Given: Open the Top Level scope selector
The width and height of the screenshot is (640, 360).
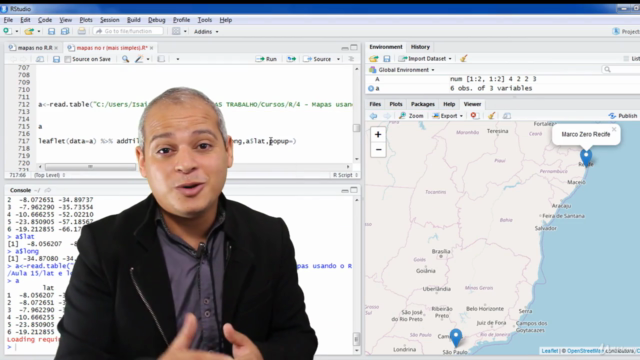Looking at the screenshot, I should coord(49,175).
